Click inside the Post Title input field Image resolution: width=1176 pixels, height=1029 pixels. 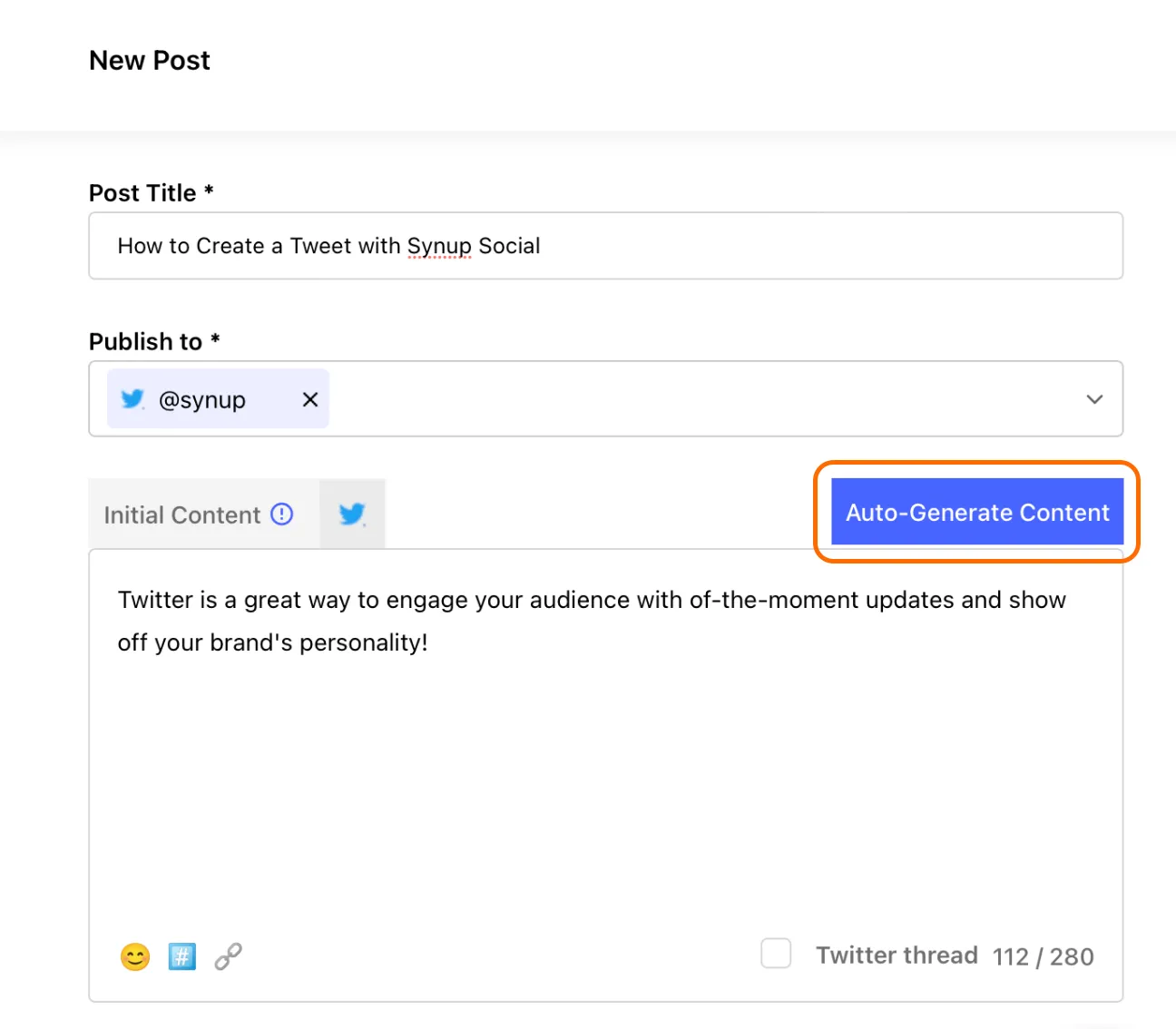605,246
